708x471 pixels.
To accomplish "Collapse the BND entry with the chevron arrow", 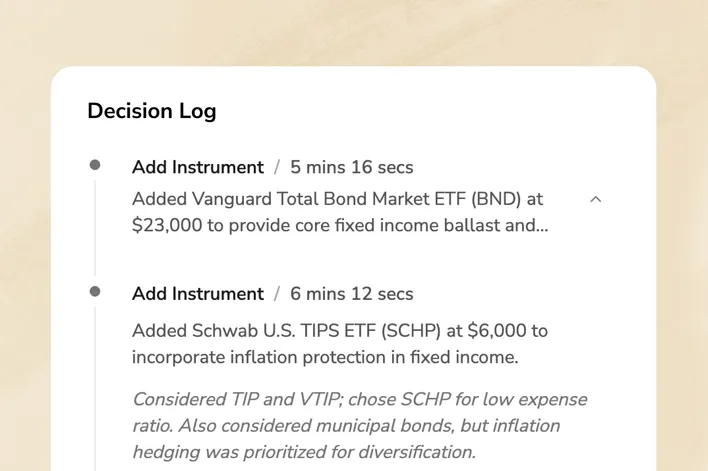I will tap(596, 199).
